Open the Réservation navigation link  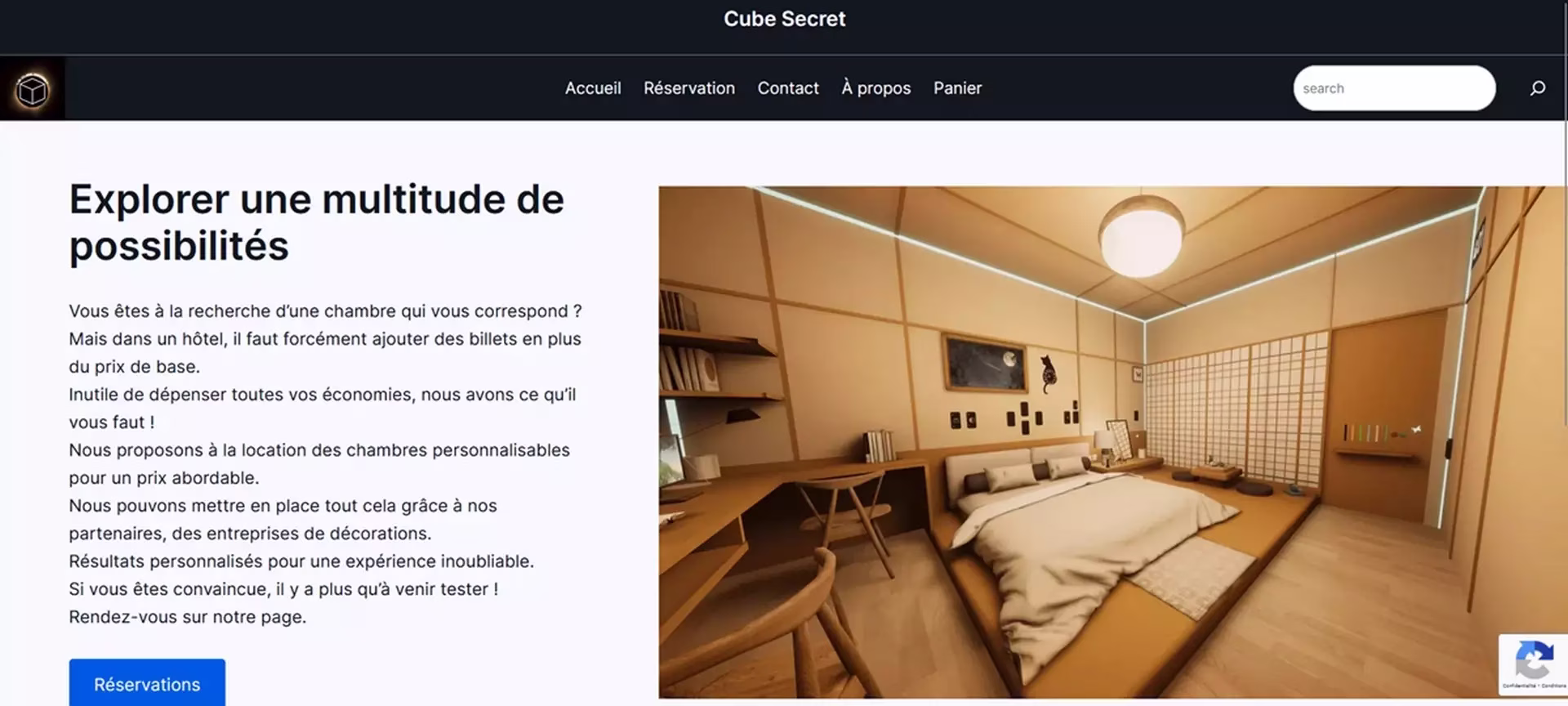pyautogui.click(x=688, y=88)
